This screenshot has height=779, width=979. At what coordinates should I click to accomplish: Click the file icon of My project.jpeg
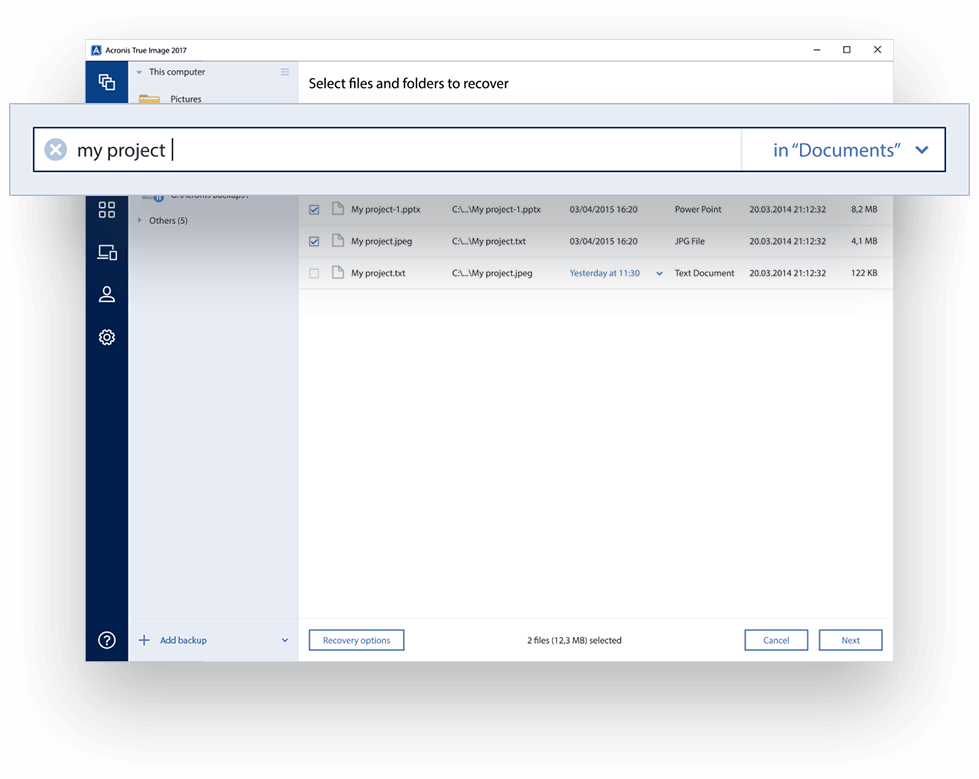pos(338,240)
